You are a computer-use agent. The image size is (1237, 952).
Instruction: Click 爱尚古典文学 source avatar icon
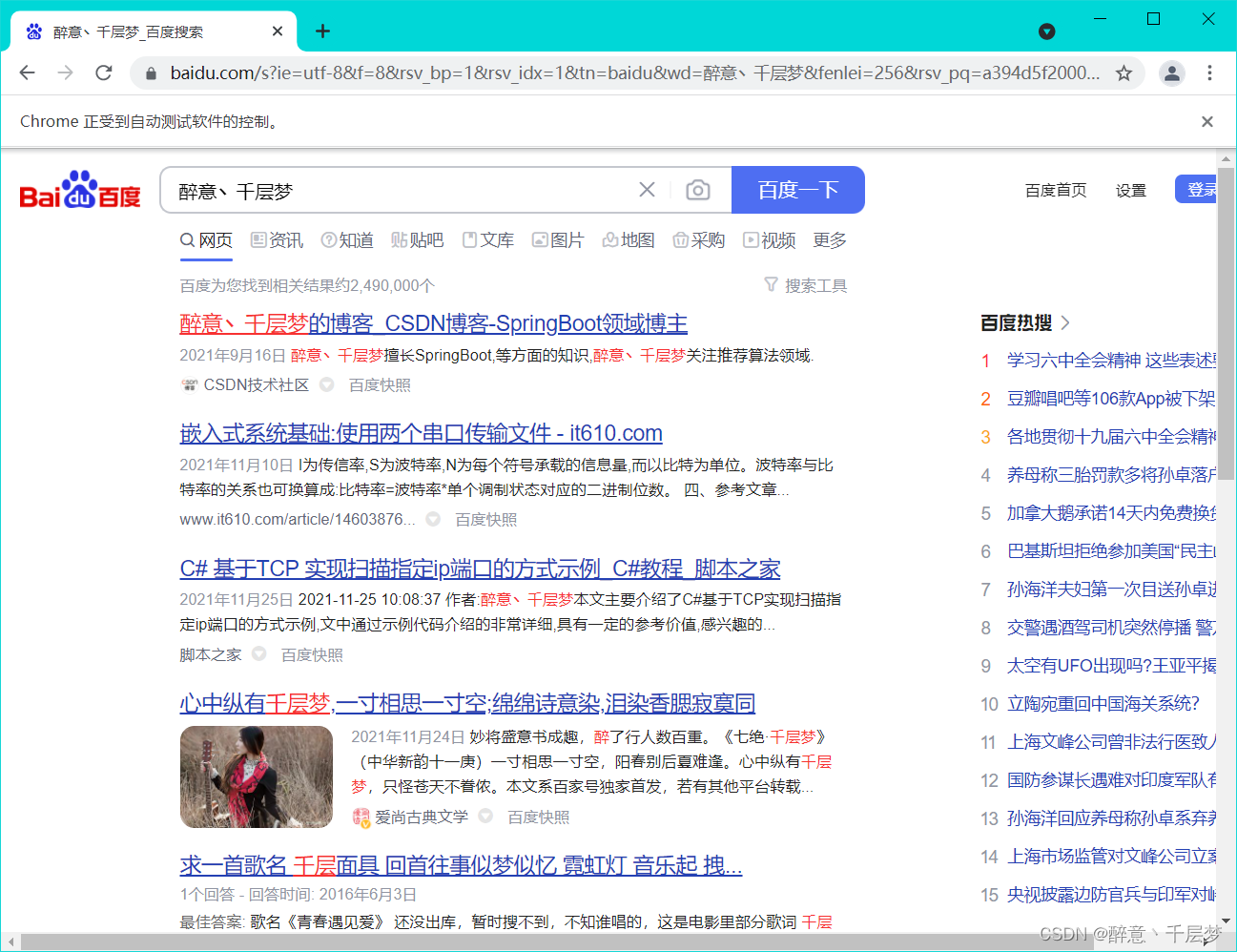[x=361, y=817]
